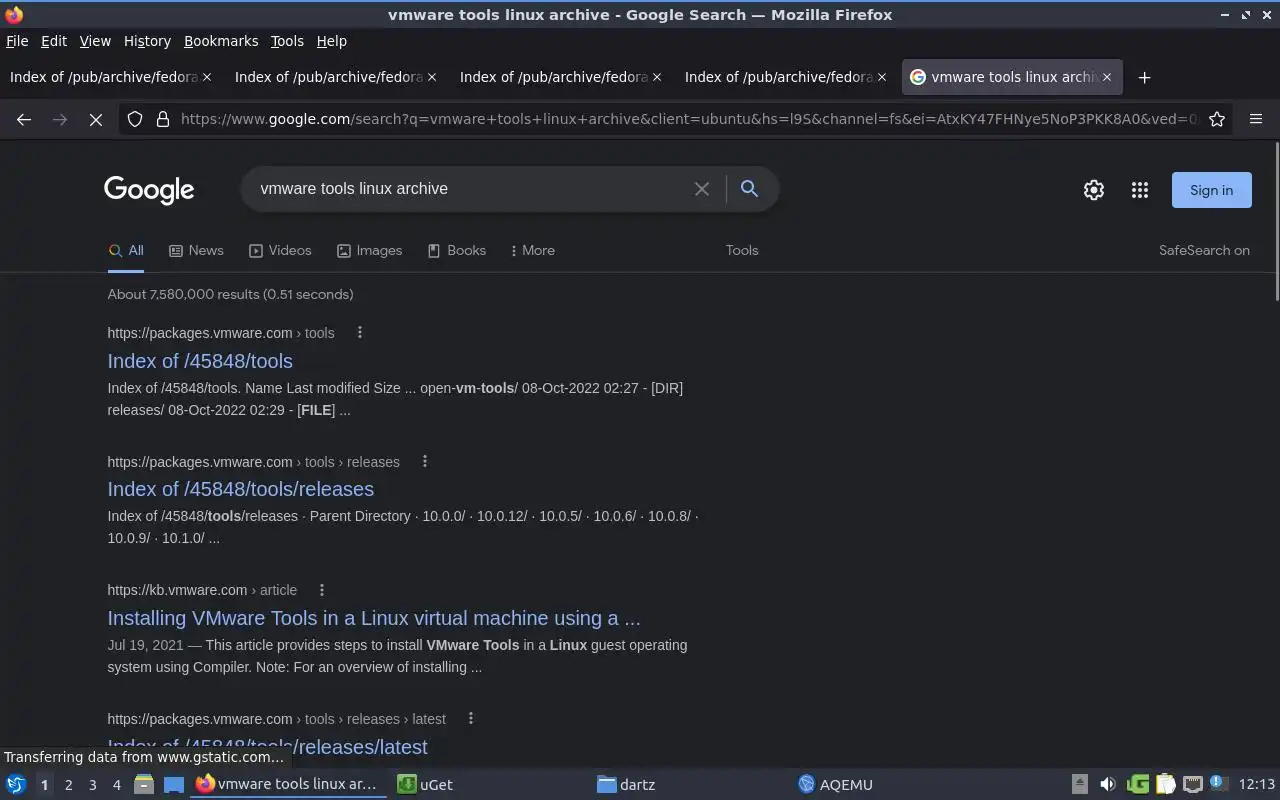Open the Lubuntu start menu
Image resolution: width=1280 pixels, height=800 pixels.
point(16,785)
